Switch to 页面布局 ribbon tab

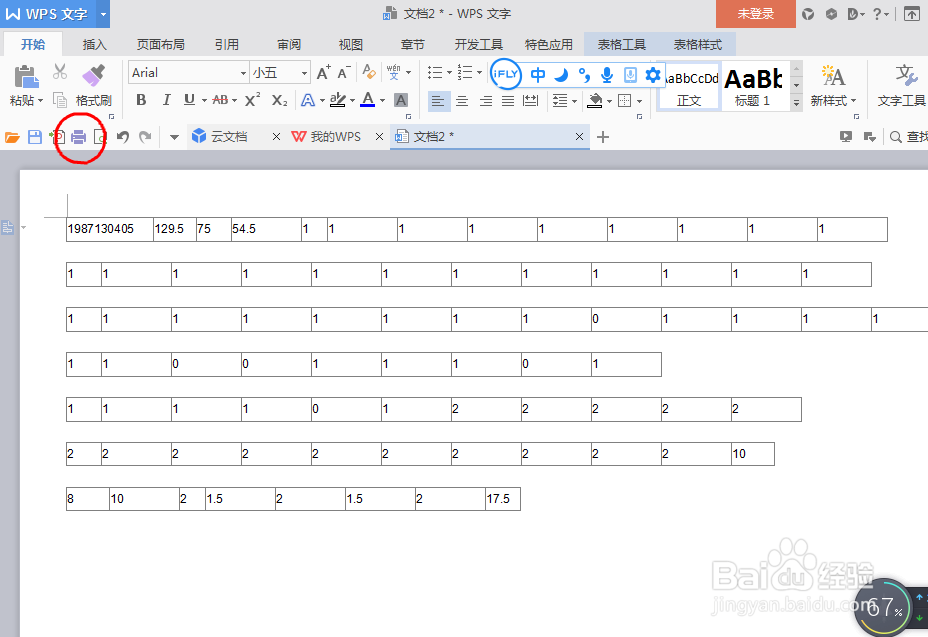(160, 44)
